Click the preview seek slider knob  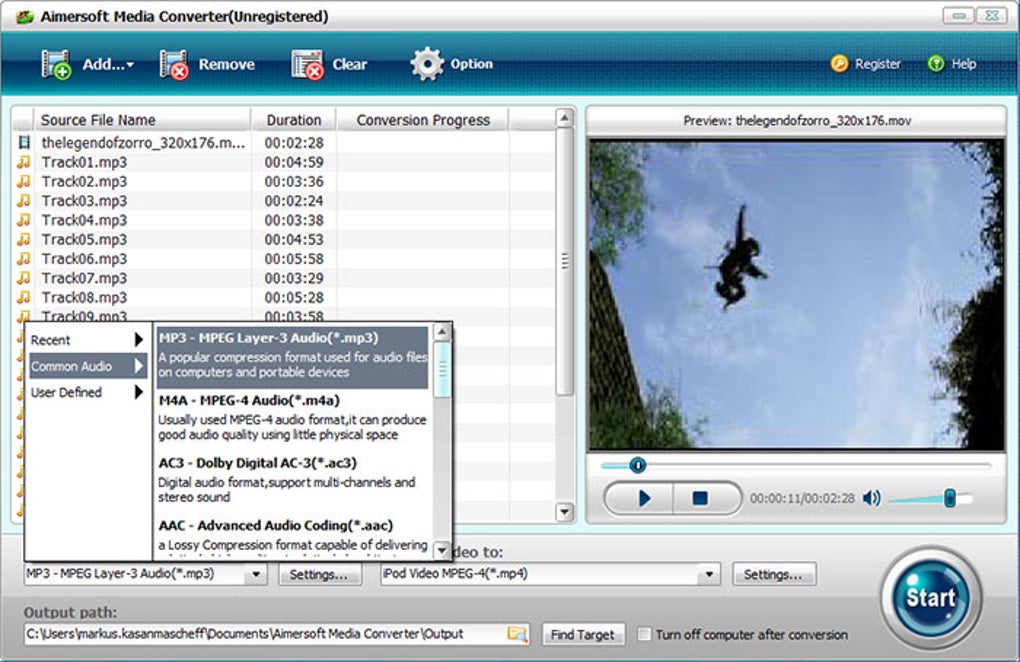638,465
